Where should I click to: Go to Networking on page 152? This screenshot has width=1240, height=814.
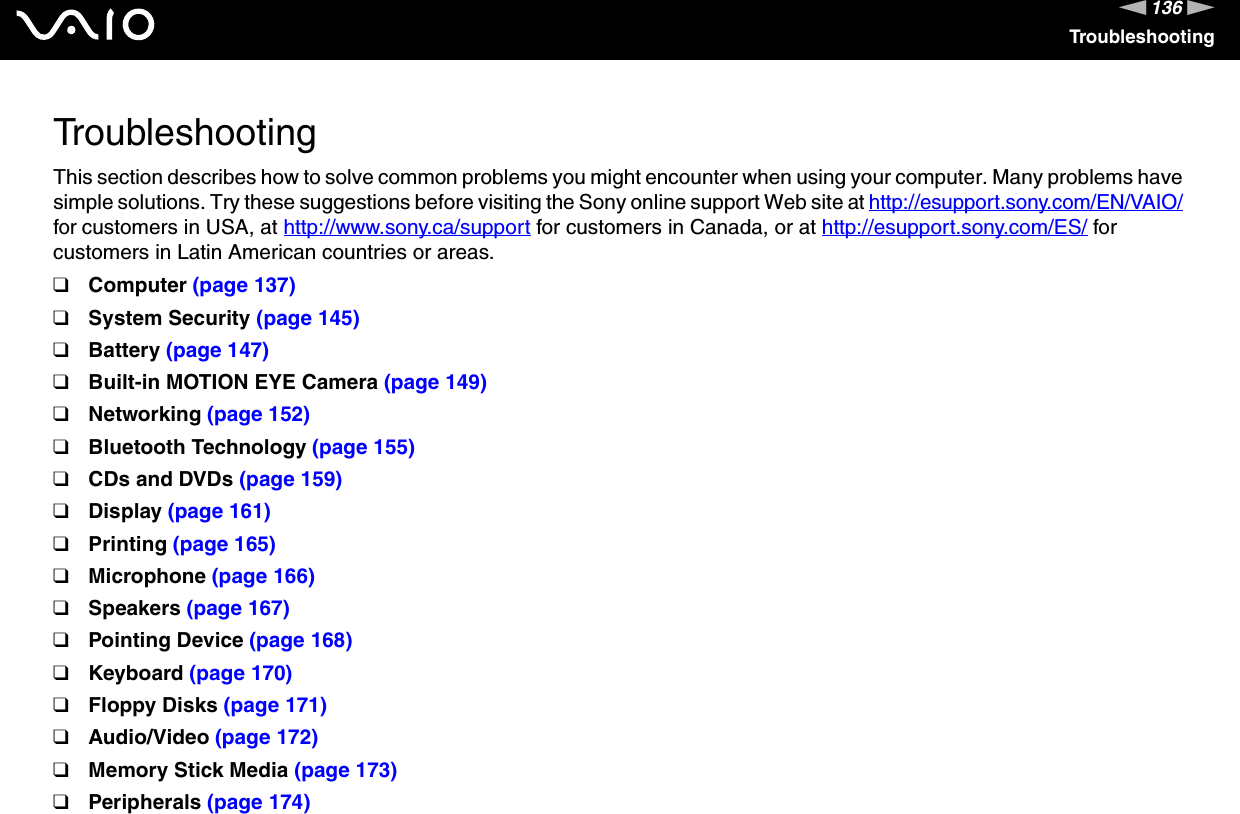click(x=259, y=414)
